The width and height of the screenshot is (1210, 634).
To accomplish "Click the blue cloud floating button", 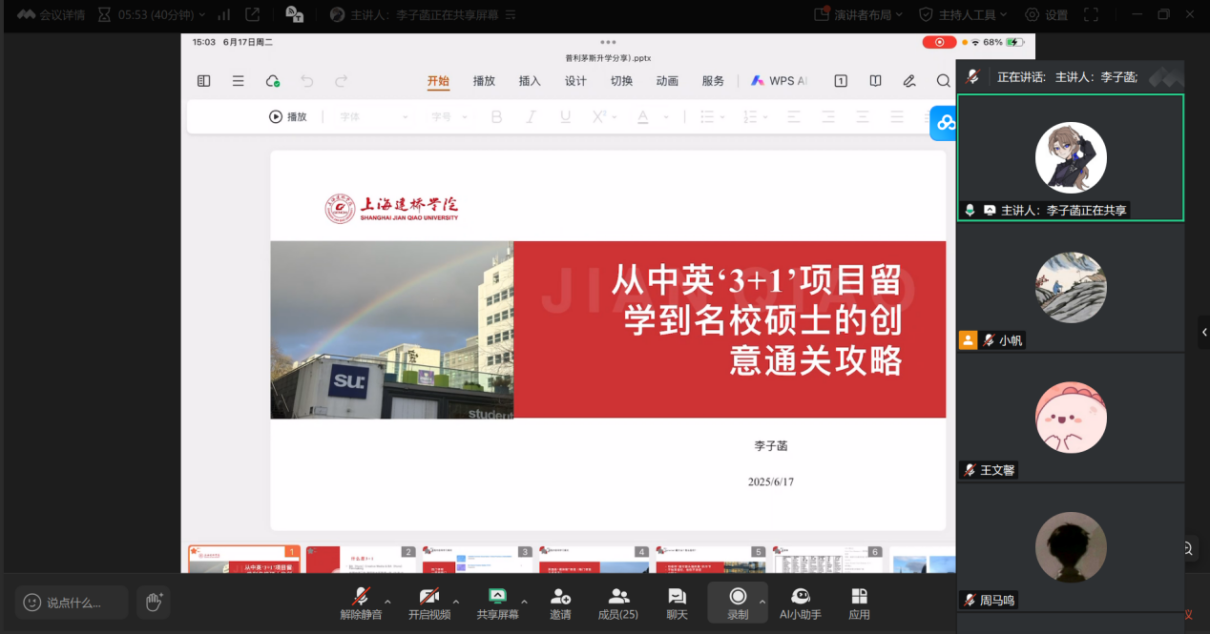I will 945,123.
